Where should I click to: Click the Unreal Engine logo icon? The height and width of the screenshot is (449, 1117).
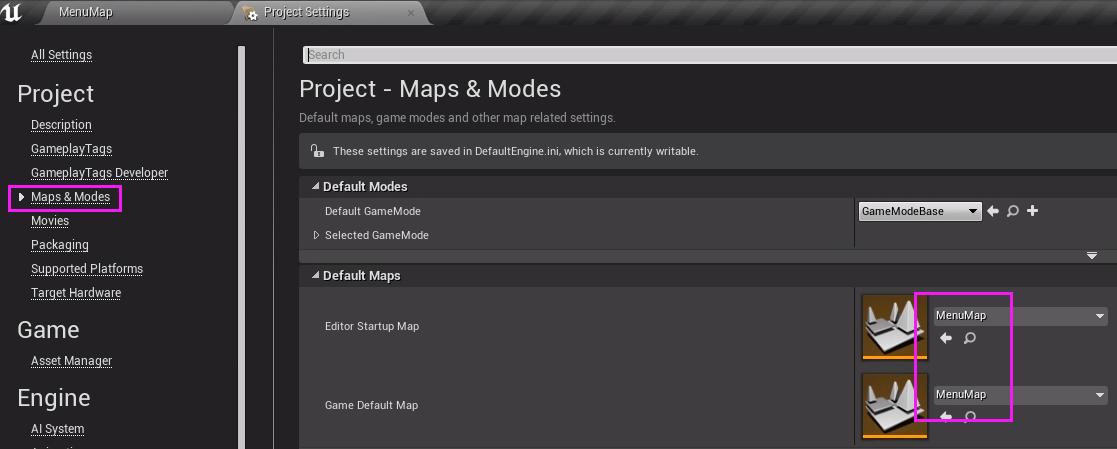[x=12, y=11]
